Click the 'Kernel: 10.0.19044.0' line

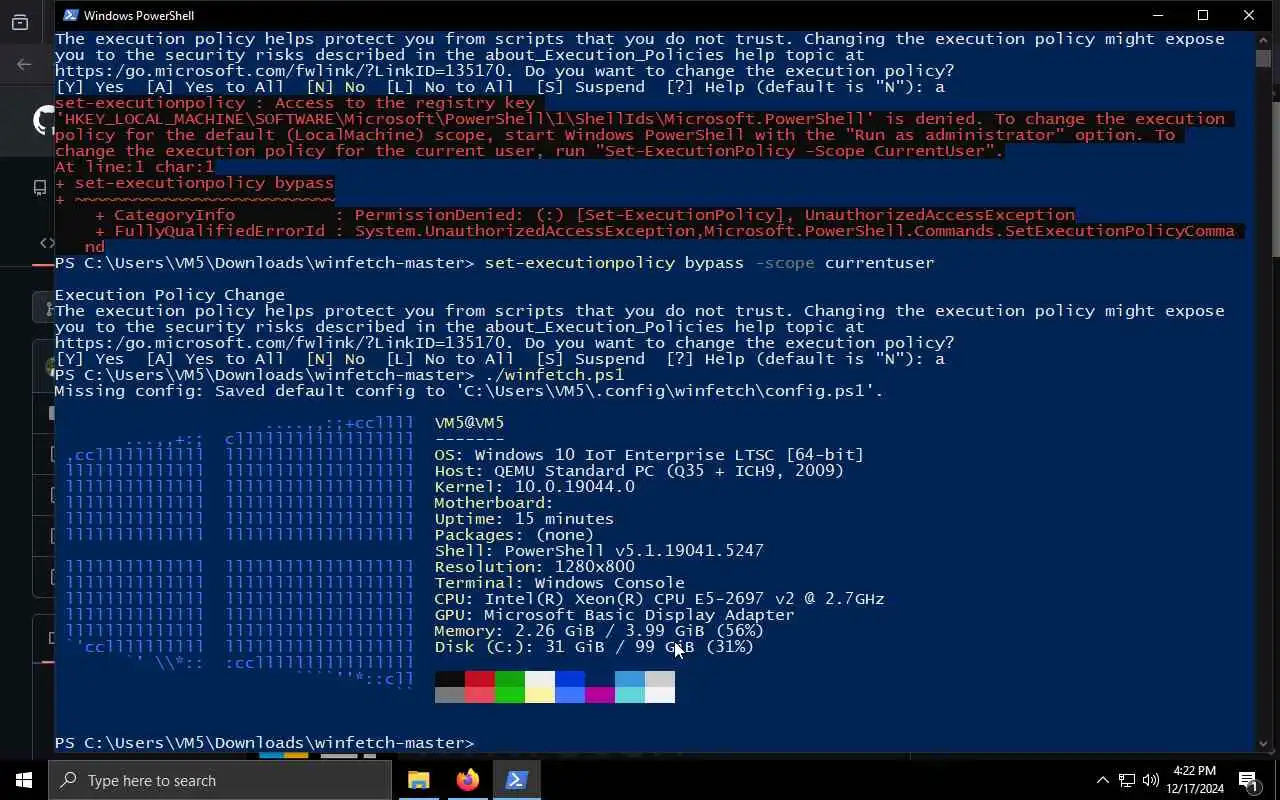click(x=534, y=487)
